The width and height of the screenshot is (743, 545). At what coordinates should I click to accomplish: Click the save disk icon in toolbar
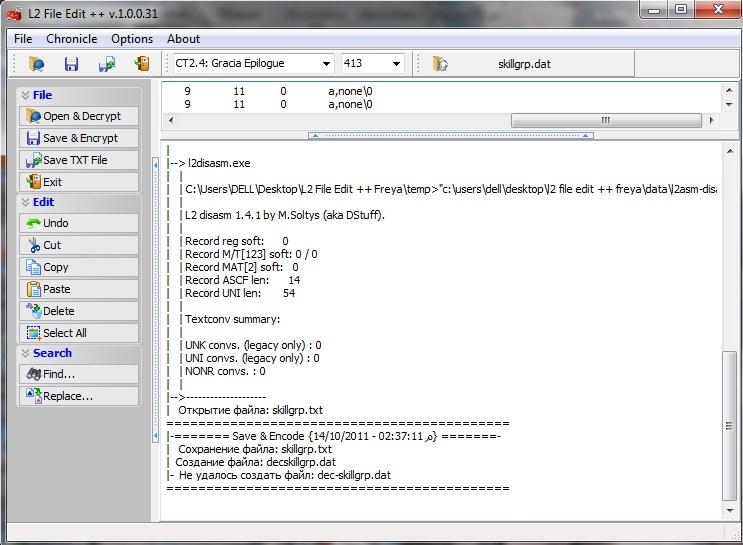point(71,64)
